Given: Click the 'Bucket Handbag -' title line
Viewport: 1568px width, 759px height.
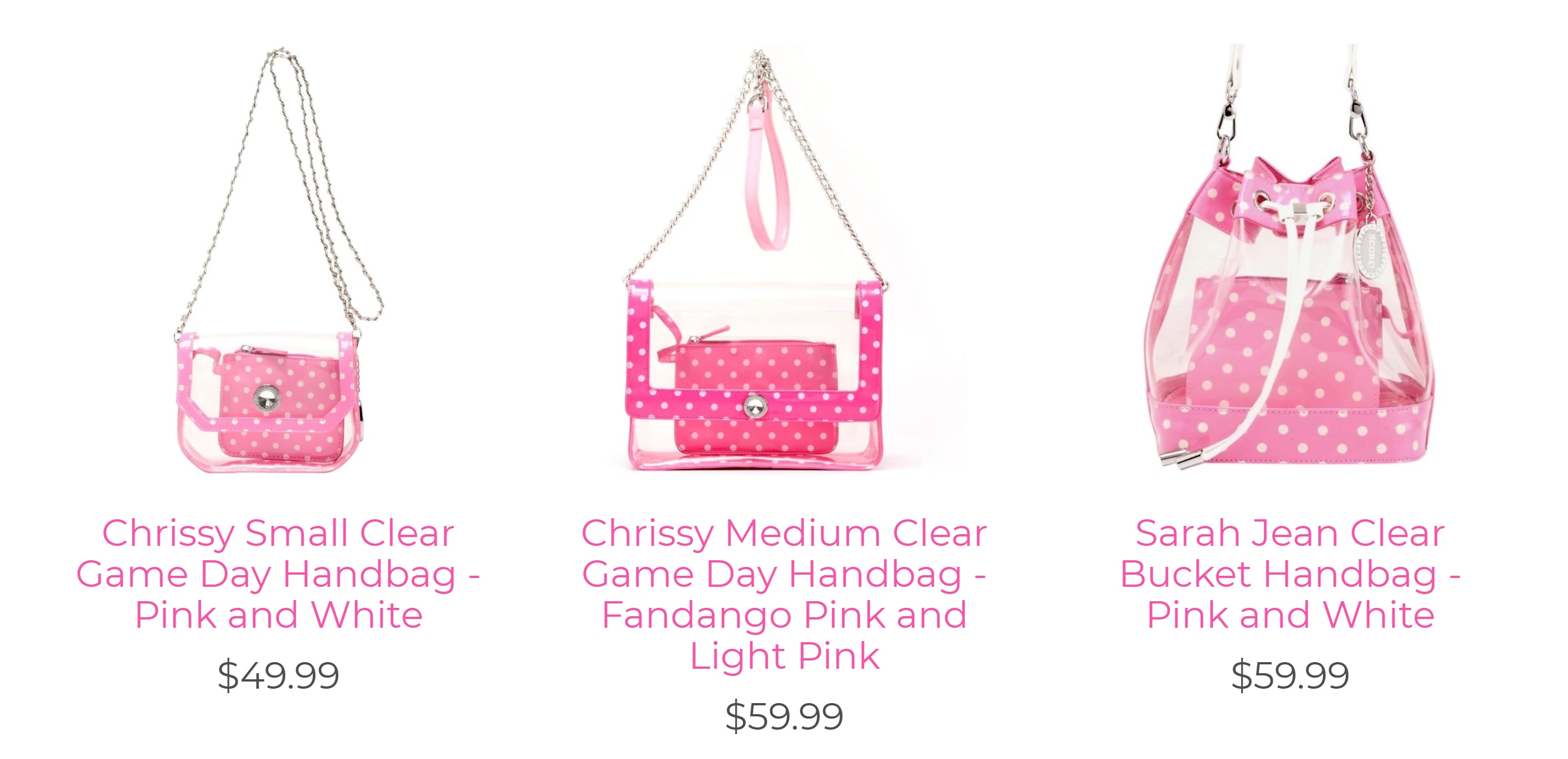Looking at the screenshot, I should [x=1290, y=574].
